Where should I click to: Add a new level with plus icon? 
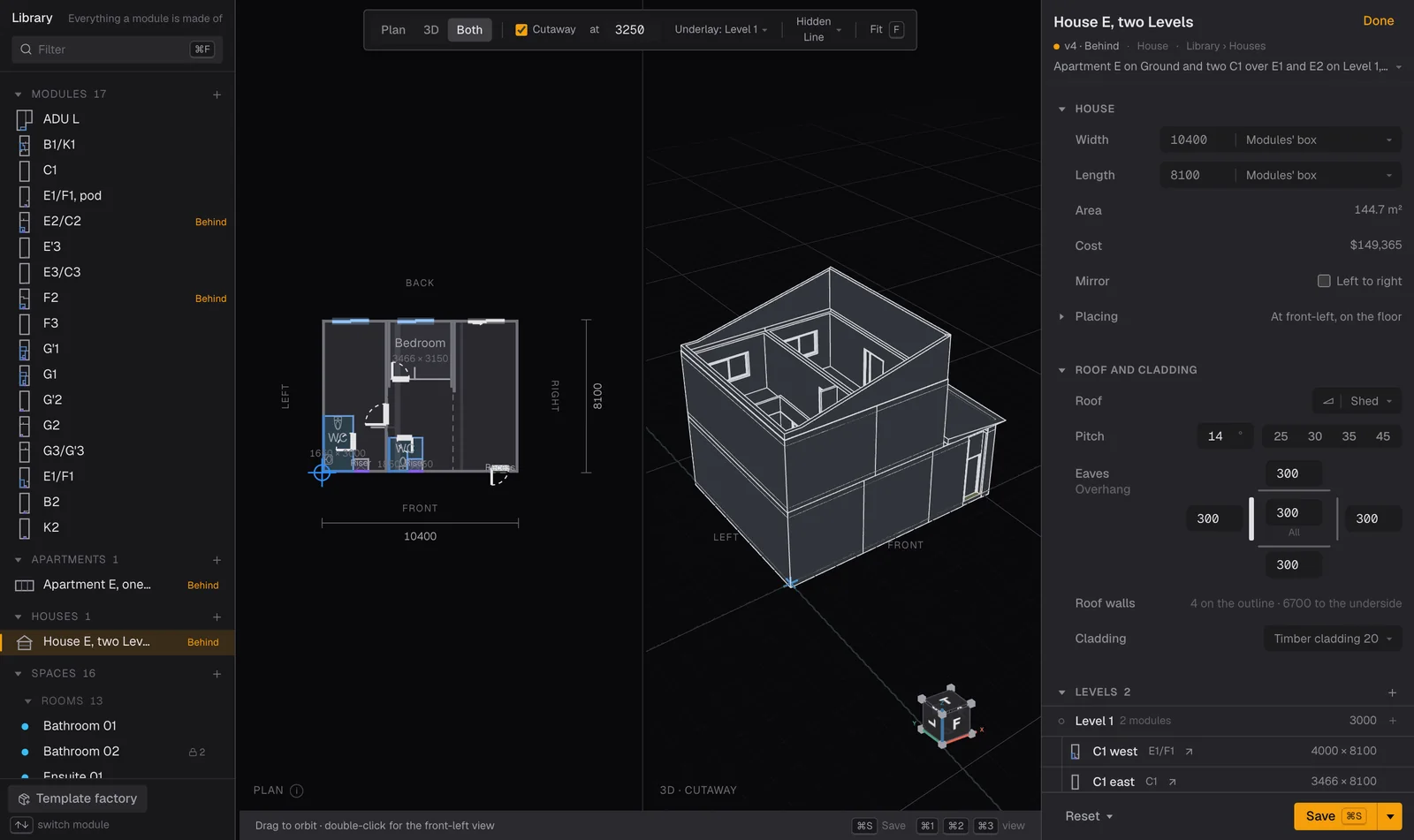(x=1392, y=692)
